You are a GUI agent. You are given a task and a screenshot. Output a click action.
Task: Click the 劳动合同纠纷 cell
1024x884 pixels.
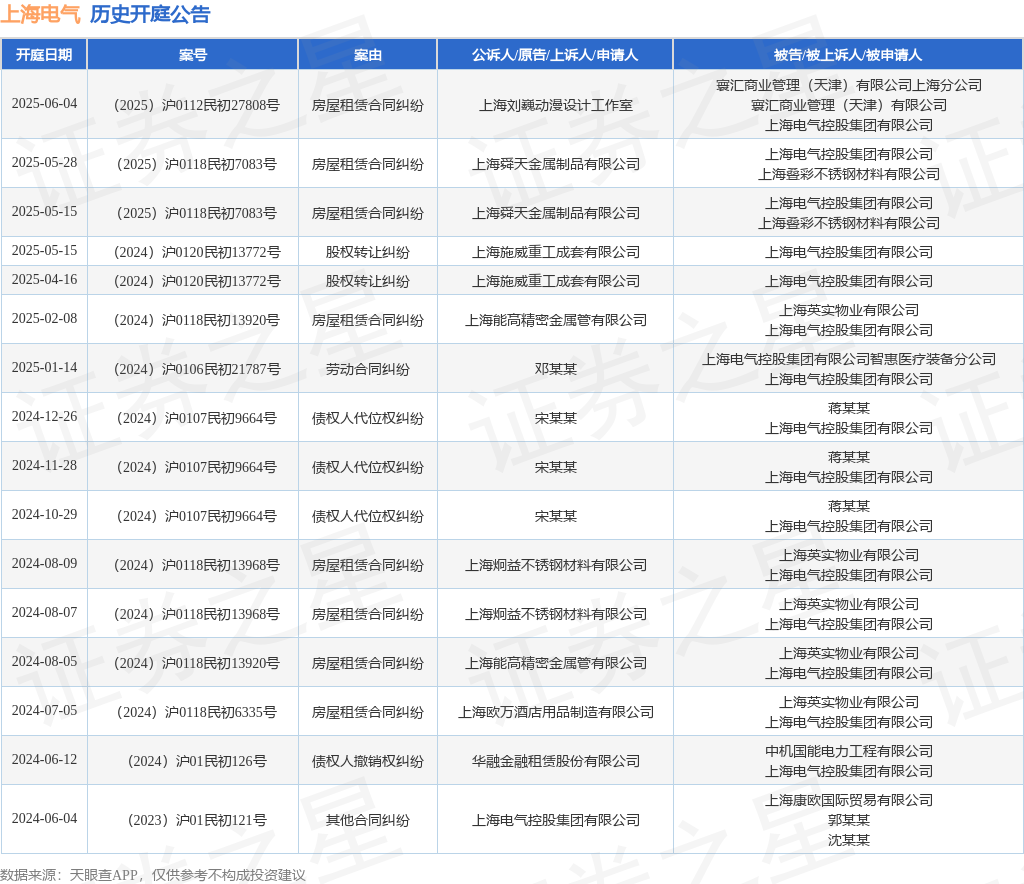[x=368, y=370]
